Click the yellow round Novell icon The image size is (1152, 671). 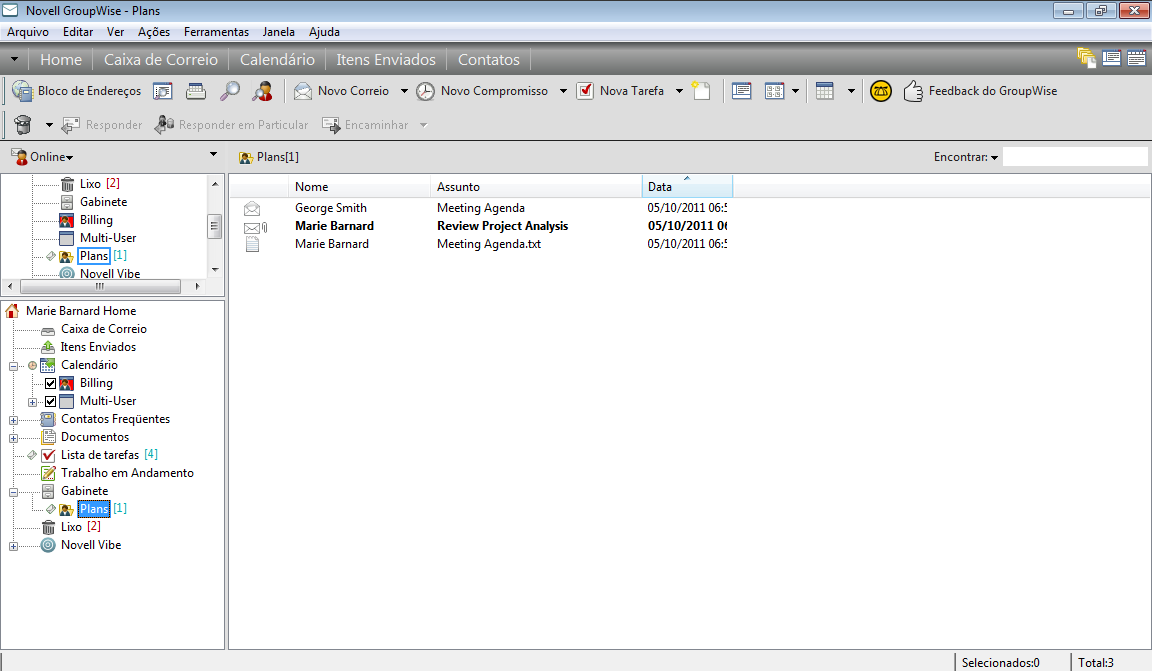click(x=880, y=91)
